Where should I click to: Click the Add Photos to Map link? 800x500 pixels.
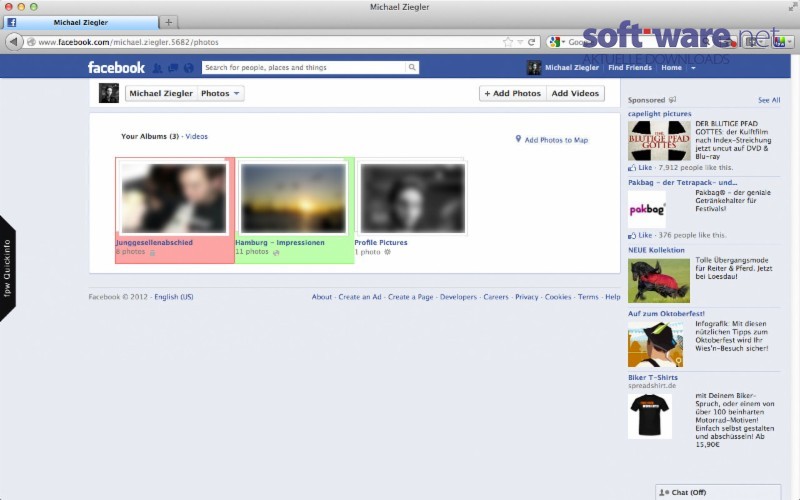coord(556,140)
